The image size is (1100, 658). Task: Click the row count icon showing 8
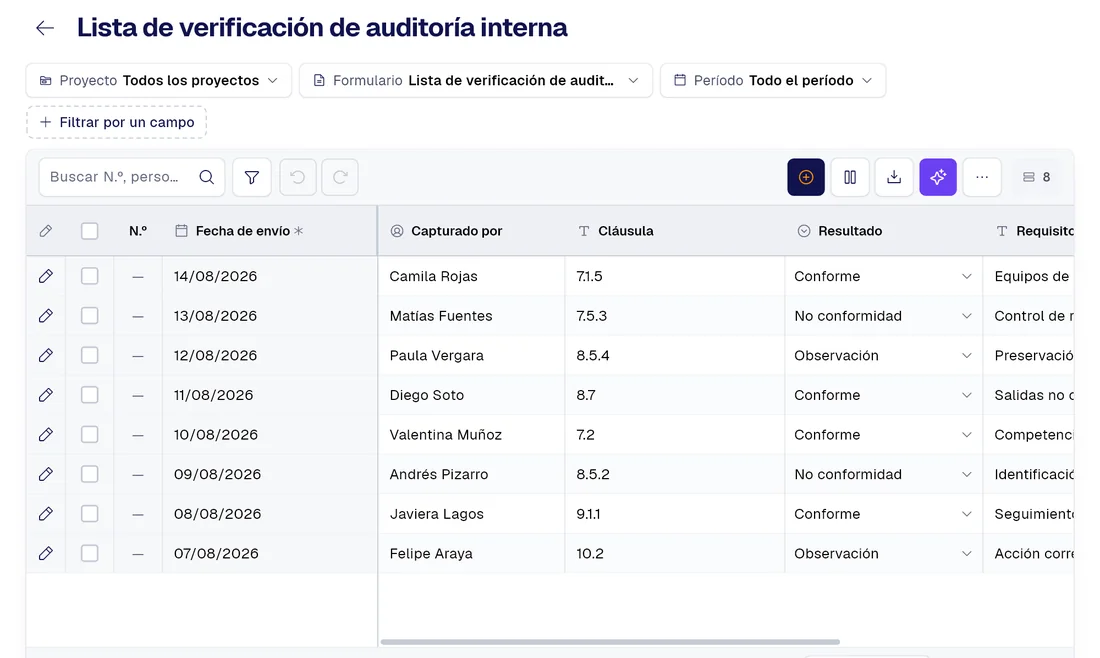(1028, 177)
